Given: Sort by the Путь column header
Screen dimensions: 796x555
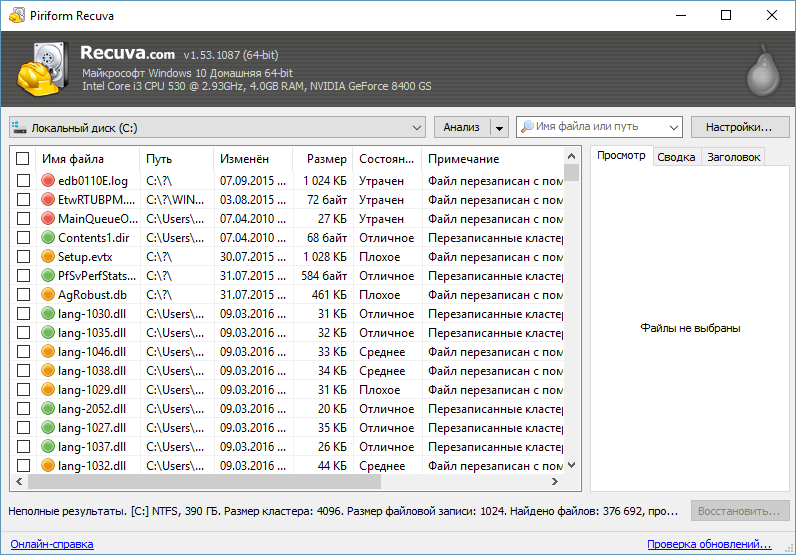Looking at the screenshot, I should pos(177,159).
